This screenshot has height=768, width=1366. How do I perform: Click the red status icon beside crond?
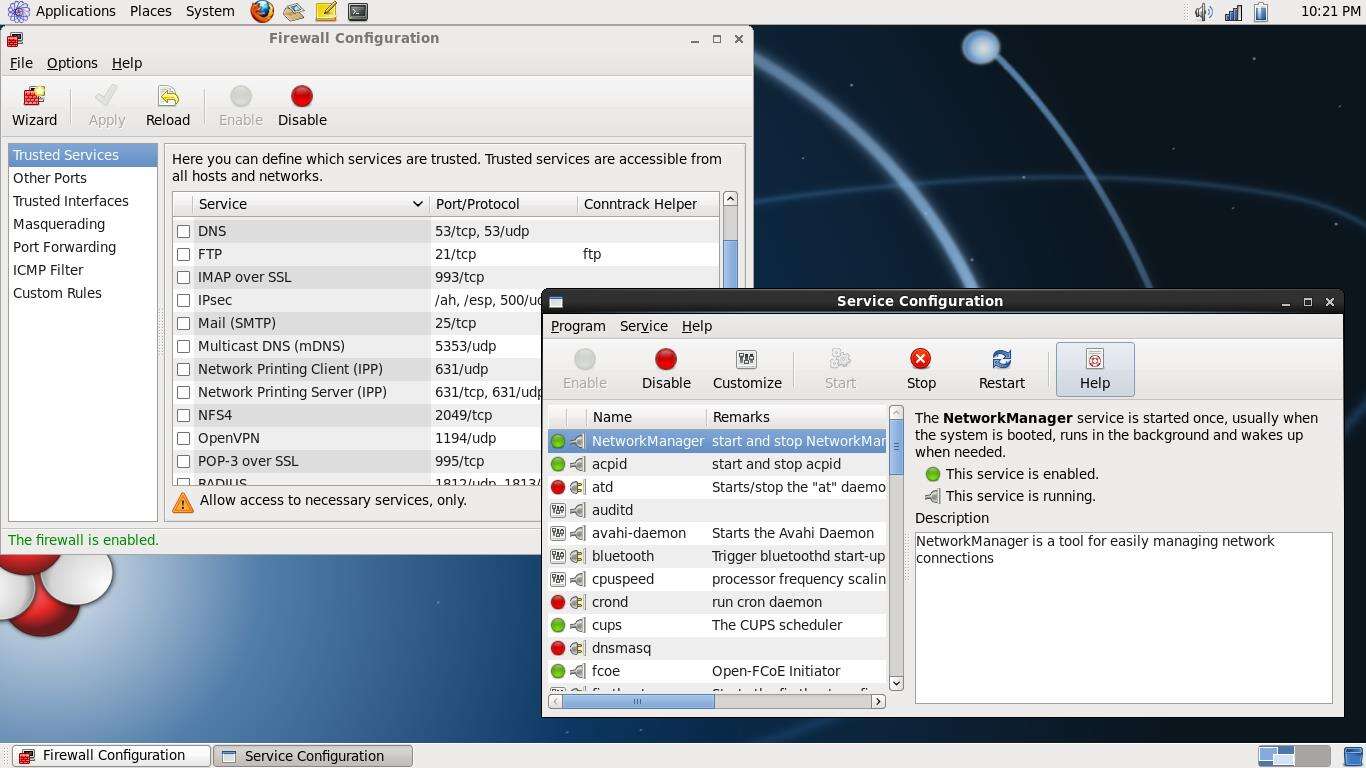(x=558, y=602)
